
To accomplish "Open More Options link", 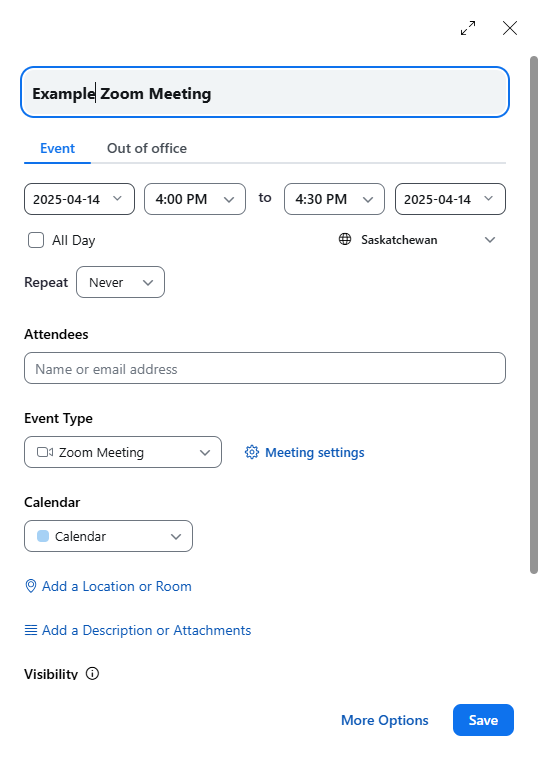I will pyautogui.click(x=385, y=720).
